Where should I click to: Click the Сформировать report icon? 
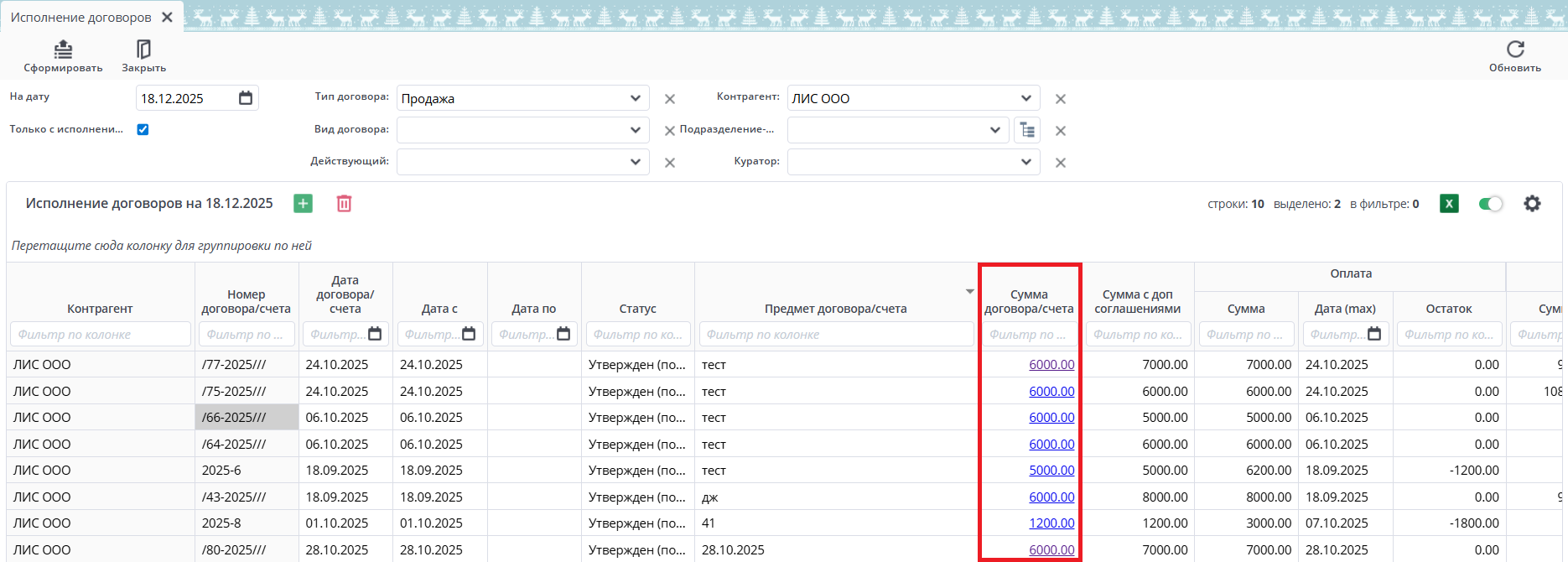coord(63,50)
